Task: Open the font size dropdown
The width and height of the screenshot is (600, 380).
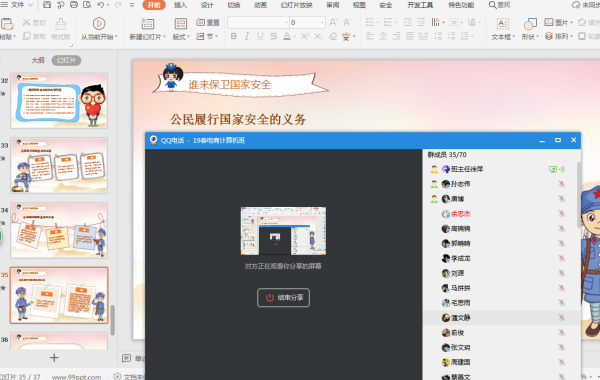Action: 322,23
